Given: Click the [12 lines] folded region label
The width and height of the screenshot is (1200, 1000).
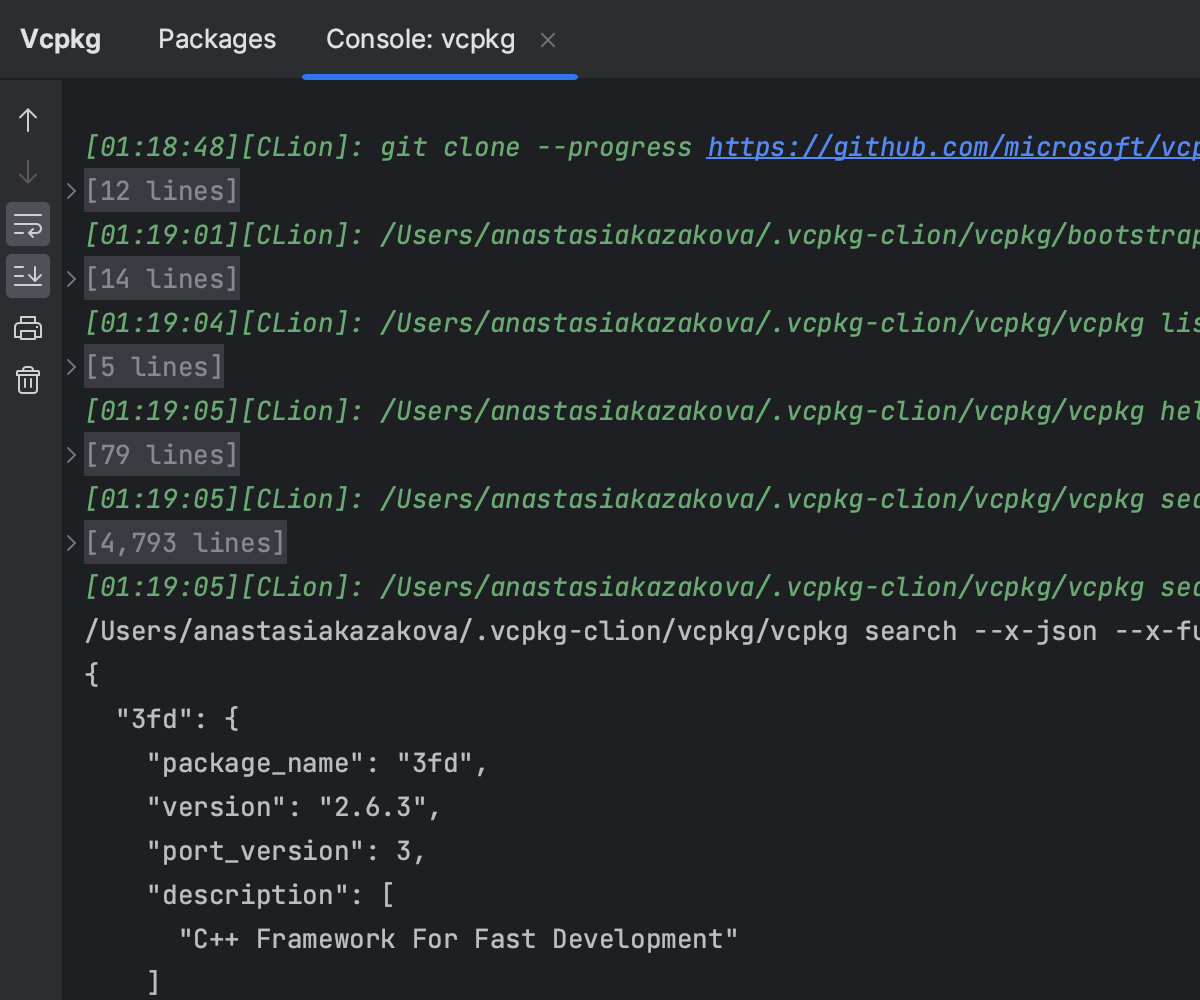Looking at the screenshot, I should (x=162, y=191).
